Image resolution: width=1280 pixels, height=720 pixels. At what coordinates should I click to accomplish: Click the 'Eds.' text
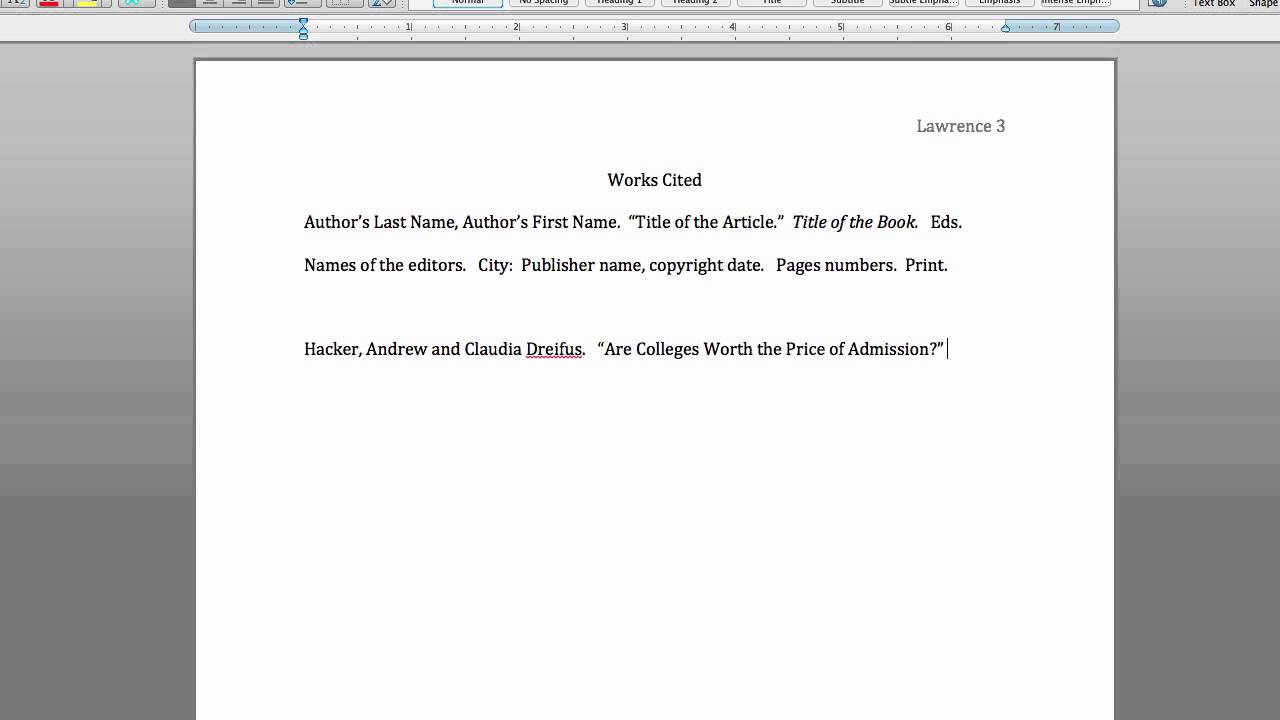[x=946, y=222]
